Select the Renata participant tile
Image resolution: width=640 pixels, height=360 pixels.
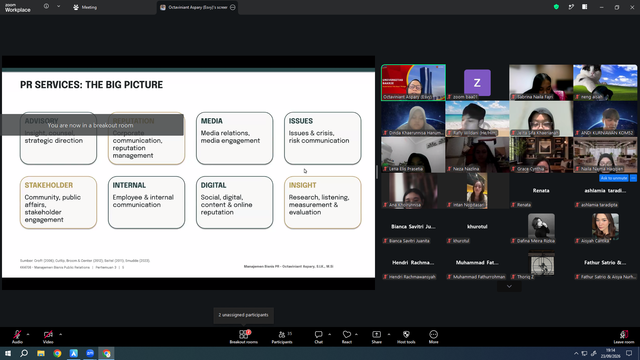pos(541,191)
